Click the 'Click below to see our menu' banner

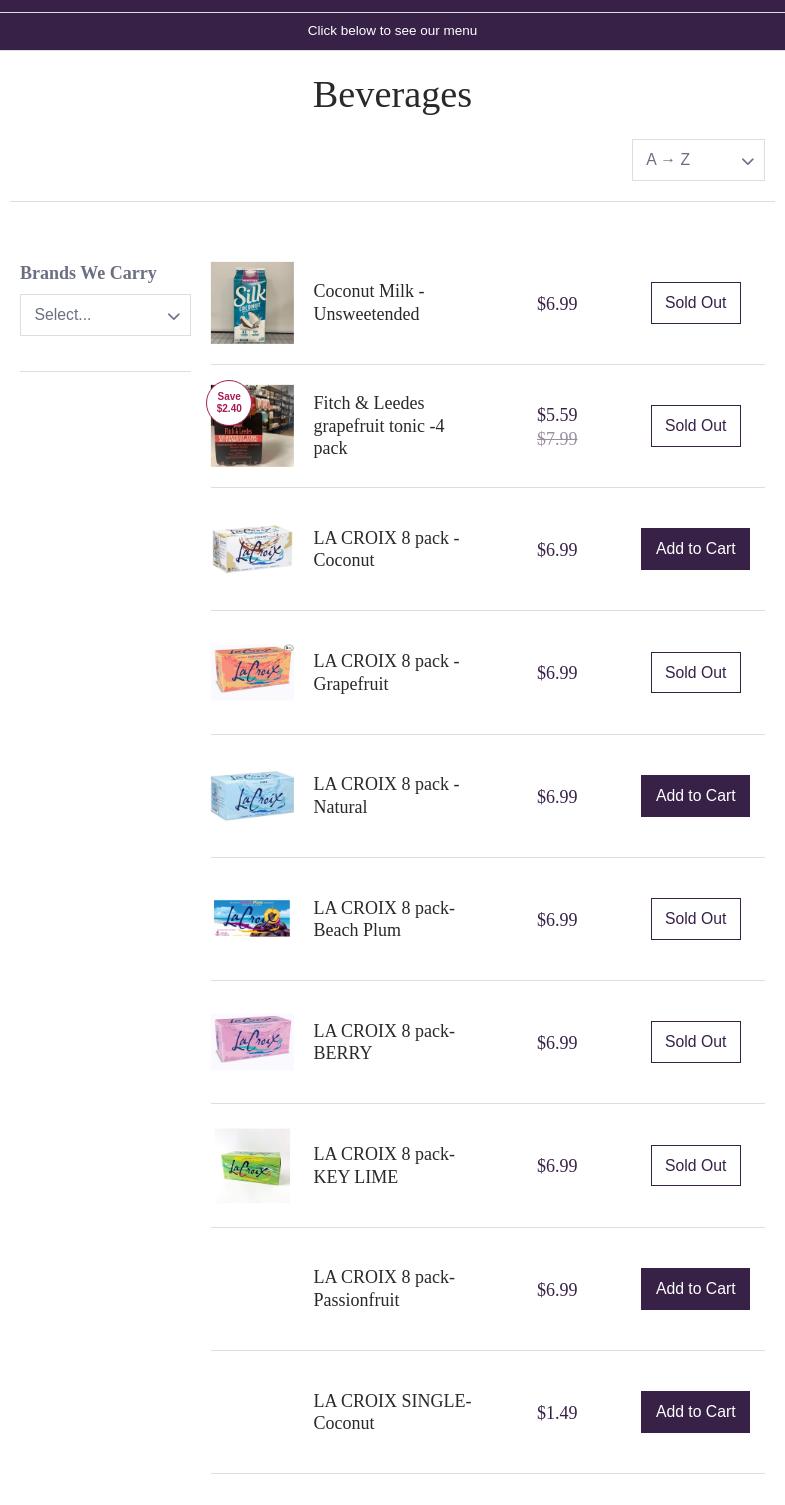[x=392, y=31]
